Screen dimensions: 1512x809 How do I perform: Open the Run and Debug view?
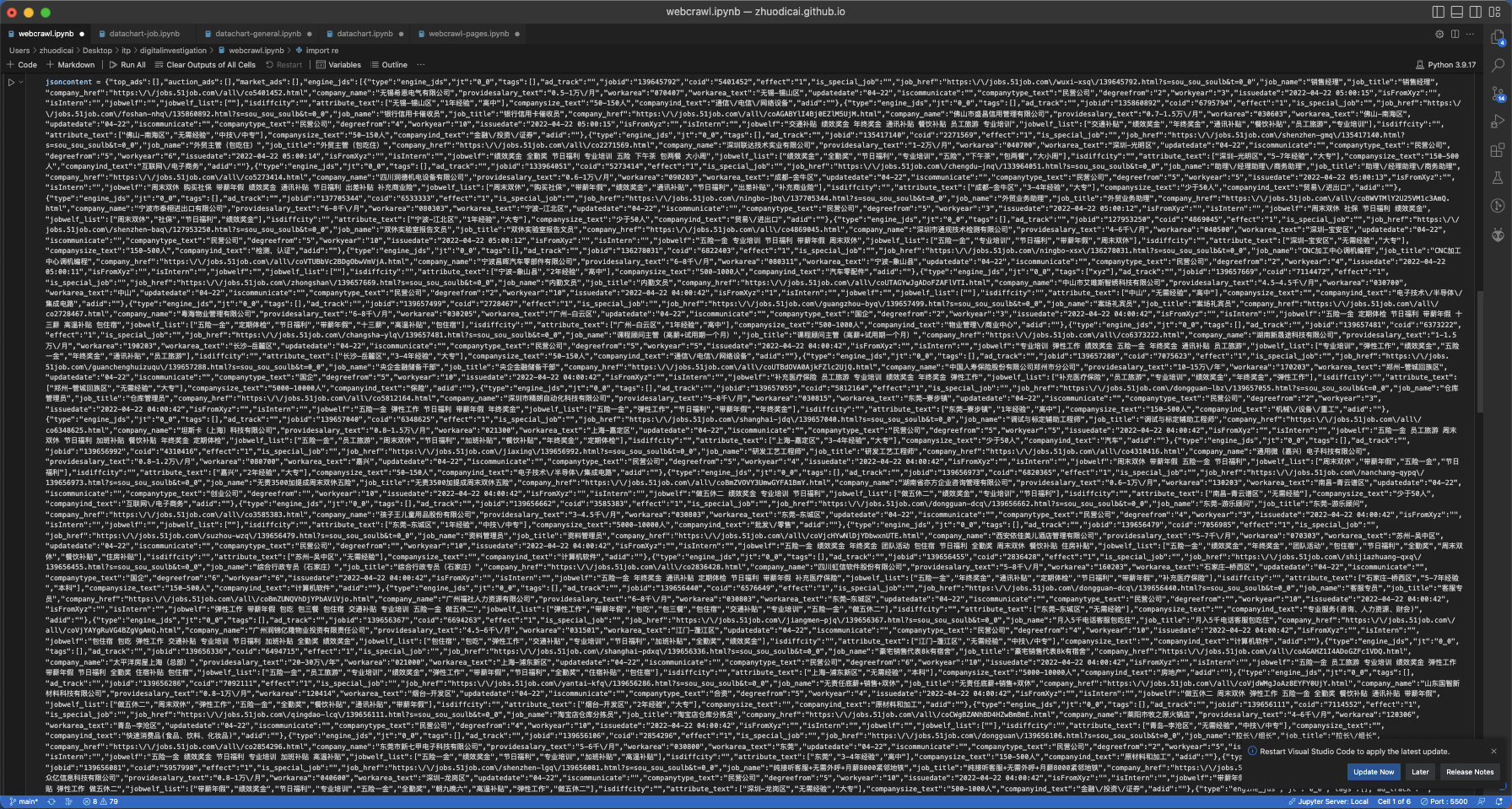[x=1498, y=122]
